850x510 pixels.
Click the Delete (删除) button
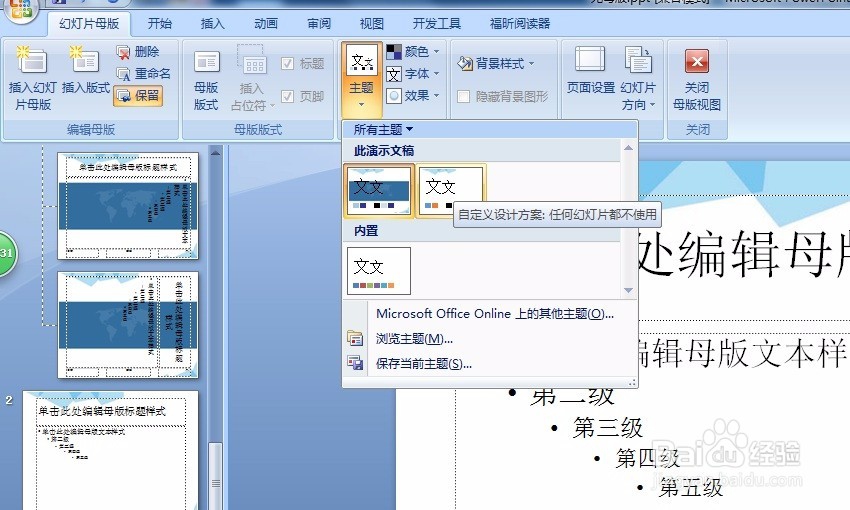(138, 52)
